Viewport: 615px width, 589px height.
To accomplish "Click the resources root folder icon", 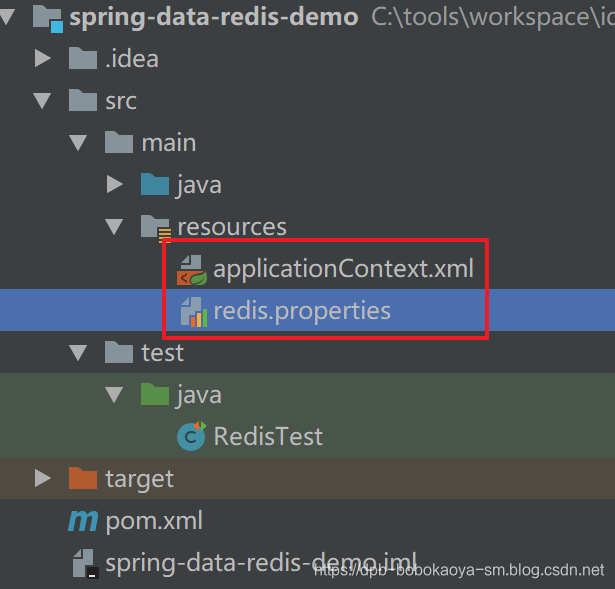I will click(156, 228).
